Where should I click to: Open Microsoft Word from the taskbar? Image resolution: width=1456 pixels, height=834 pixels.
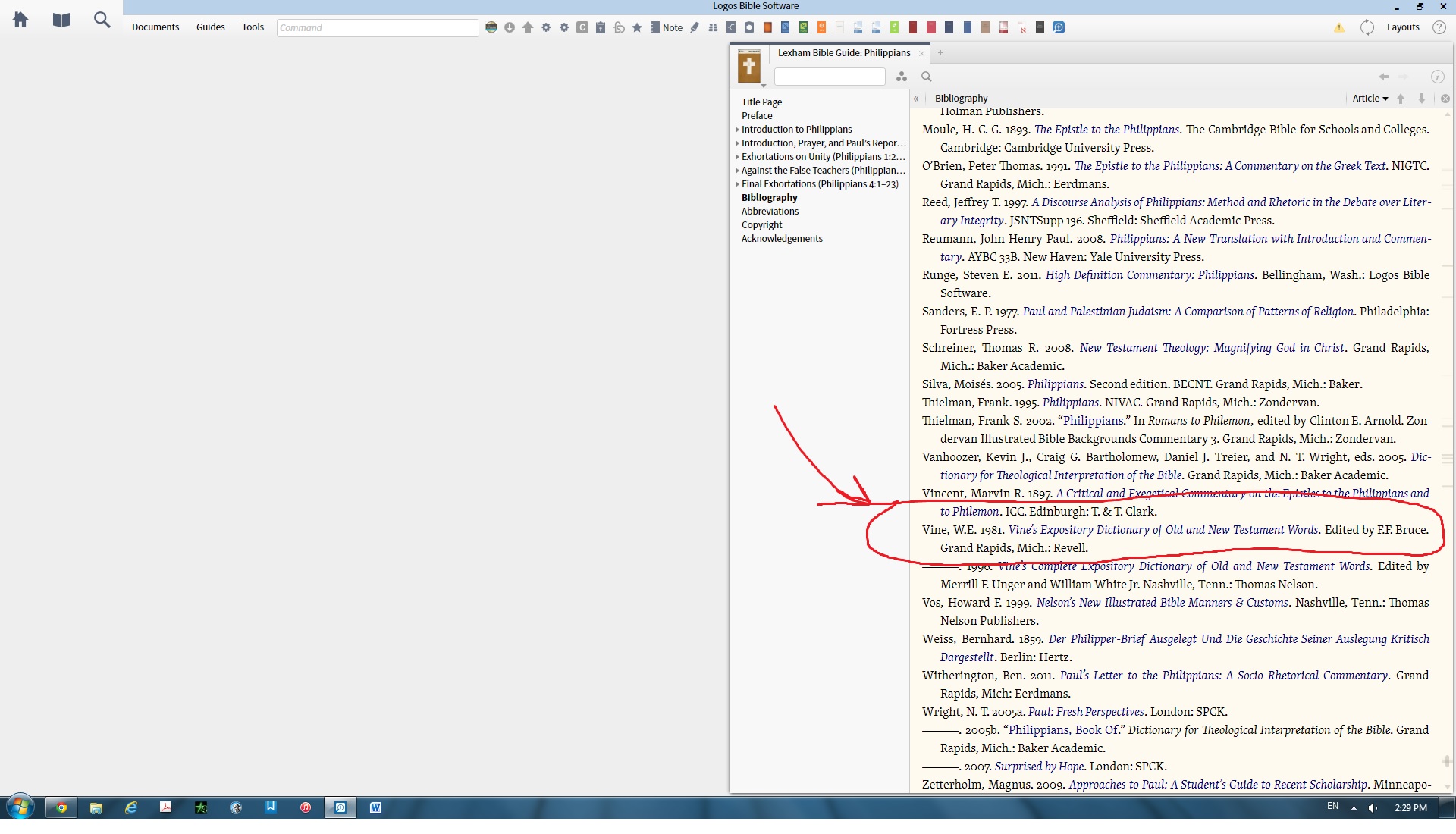tap(375, 807)
